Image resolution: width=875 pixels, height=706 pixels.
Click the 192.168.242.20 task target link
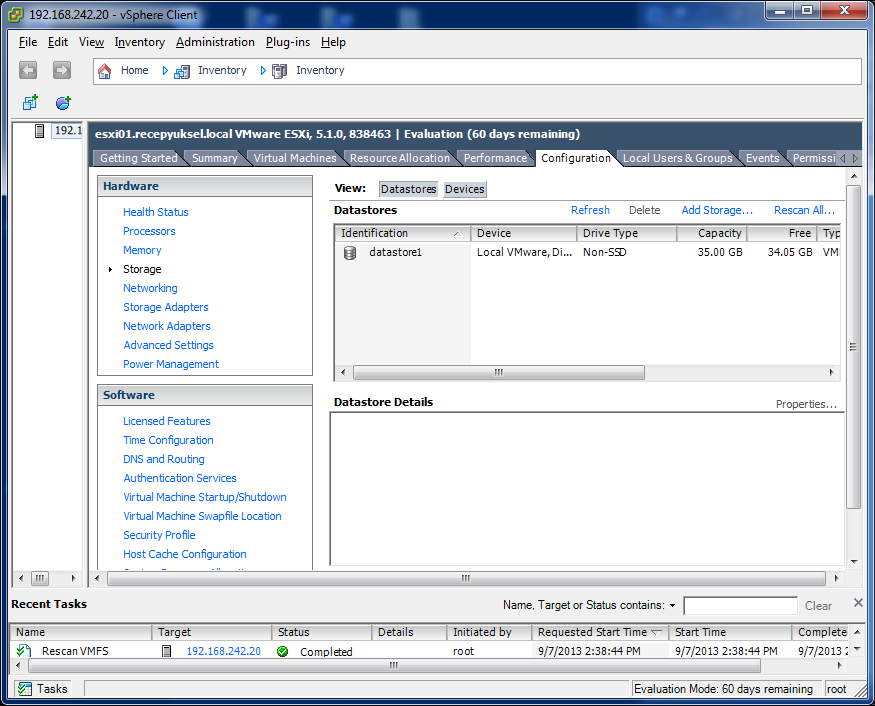[223, 651]
